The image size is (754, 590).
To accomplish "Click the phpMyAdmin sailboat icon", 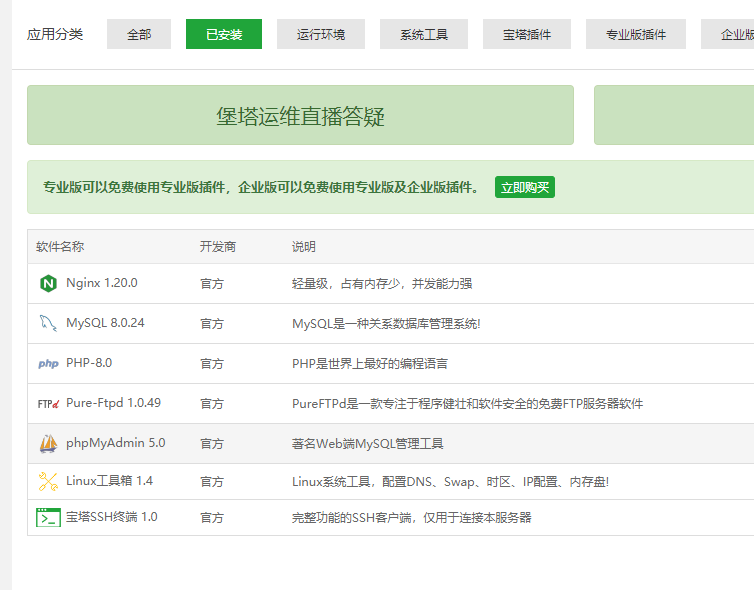I will coord(48,443).
